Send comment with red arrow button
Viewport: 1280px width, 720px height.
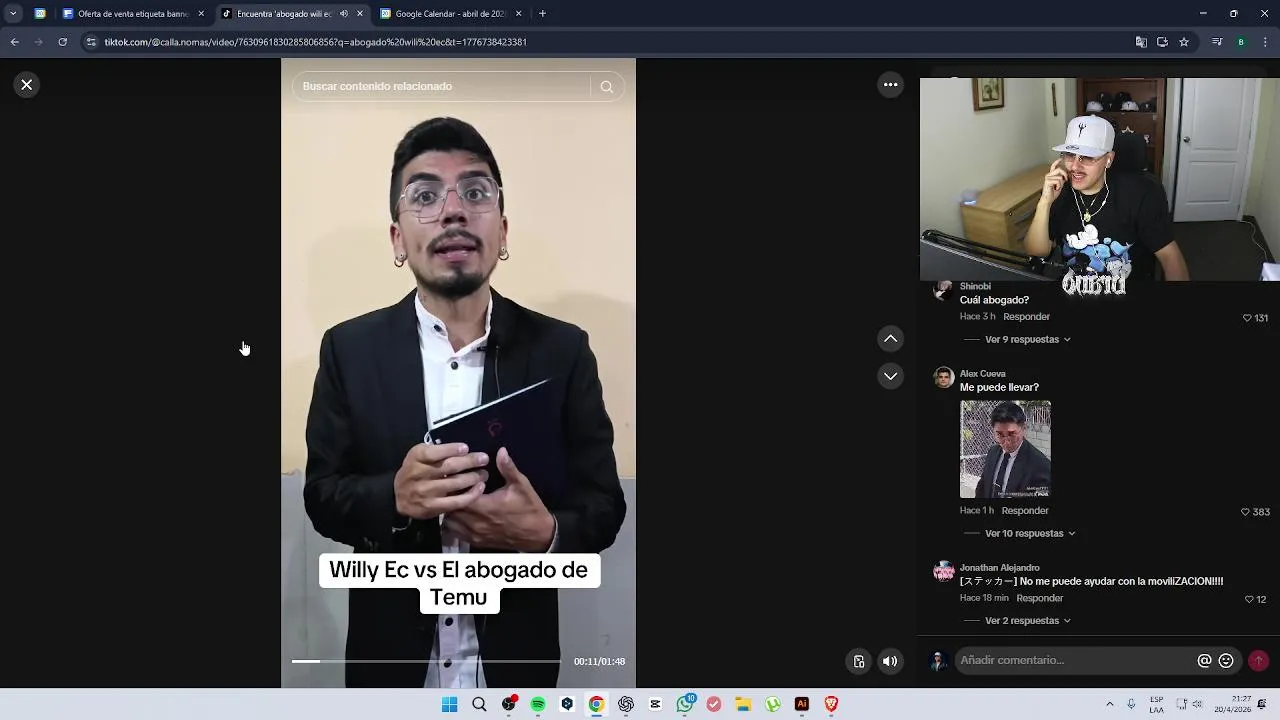click(1258, 661)
